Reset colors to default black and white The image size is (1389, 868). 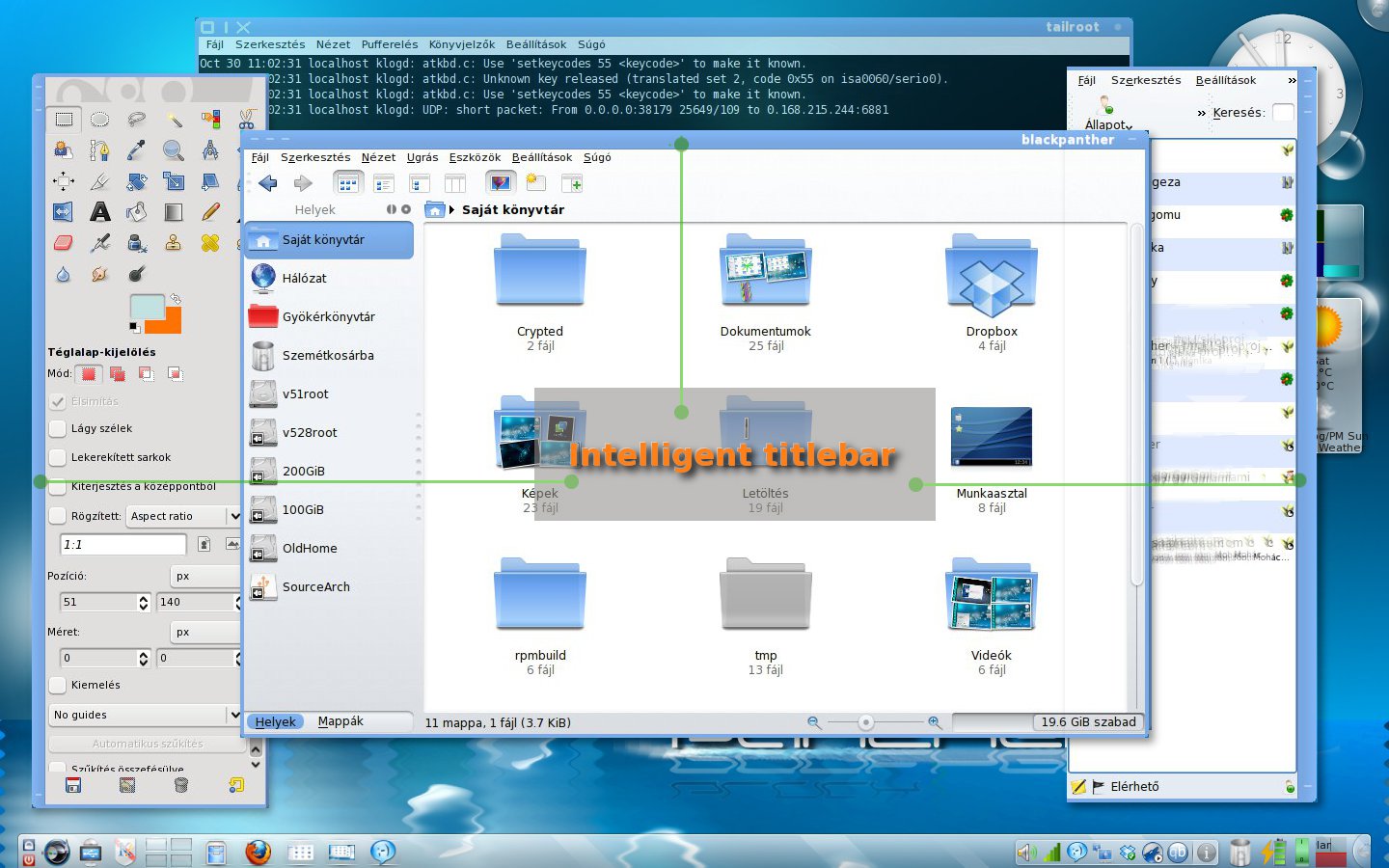[x=135, y=328]
